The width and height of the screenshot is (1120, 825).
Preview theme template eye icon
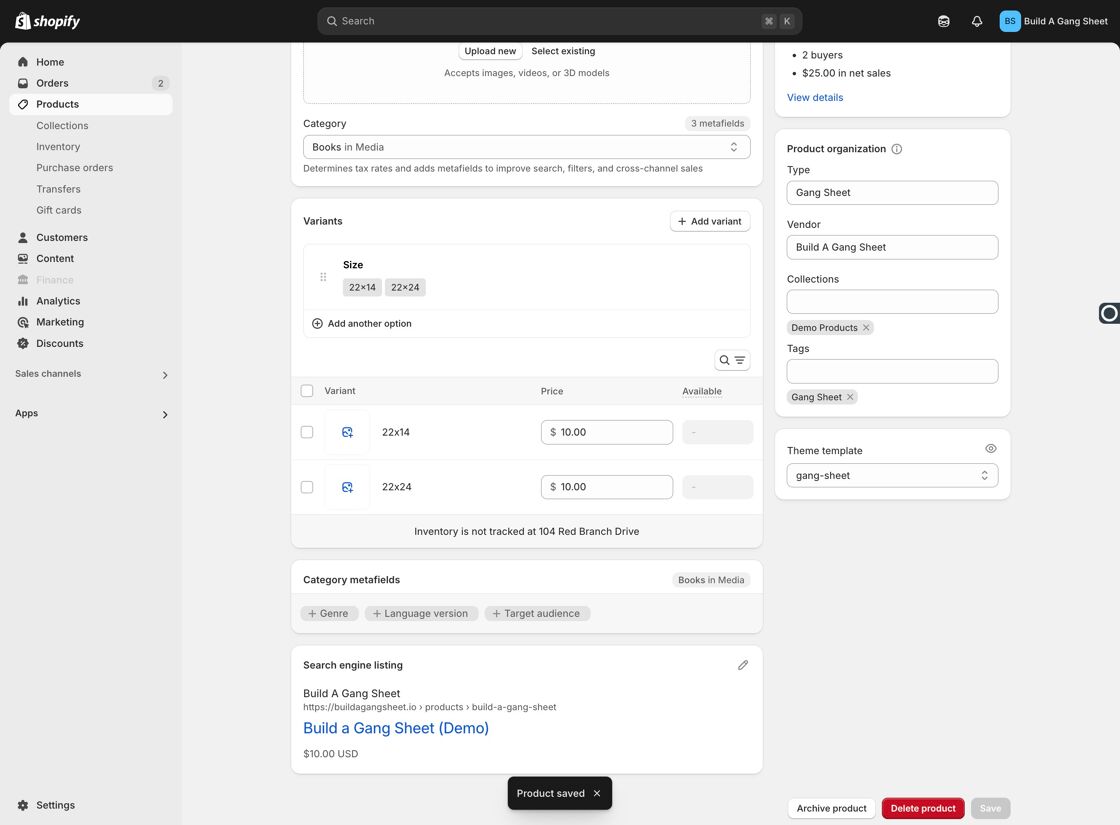click(x=991, y=449)
